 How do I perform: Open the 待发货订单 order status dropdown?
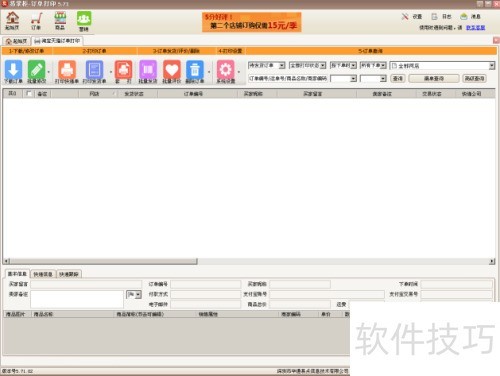(267, 65)
